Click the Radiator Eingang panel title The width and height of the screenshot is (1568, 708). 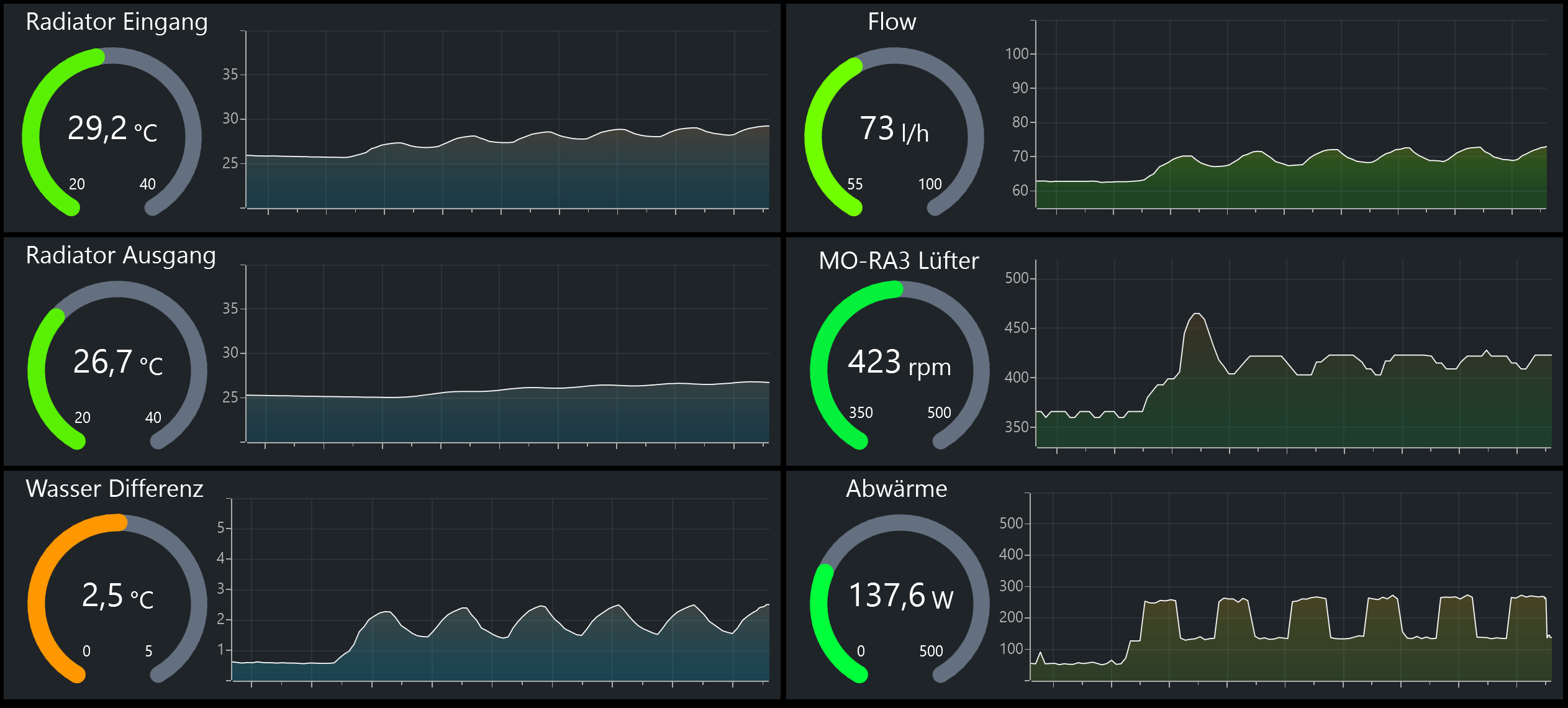[117, 22]
